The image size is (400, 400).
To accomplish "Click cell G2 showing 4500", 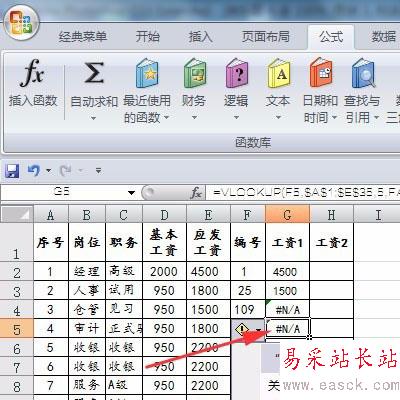I will pos(287,271).
